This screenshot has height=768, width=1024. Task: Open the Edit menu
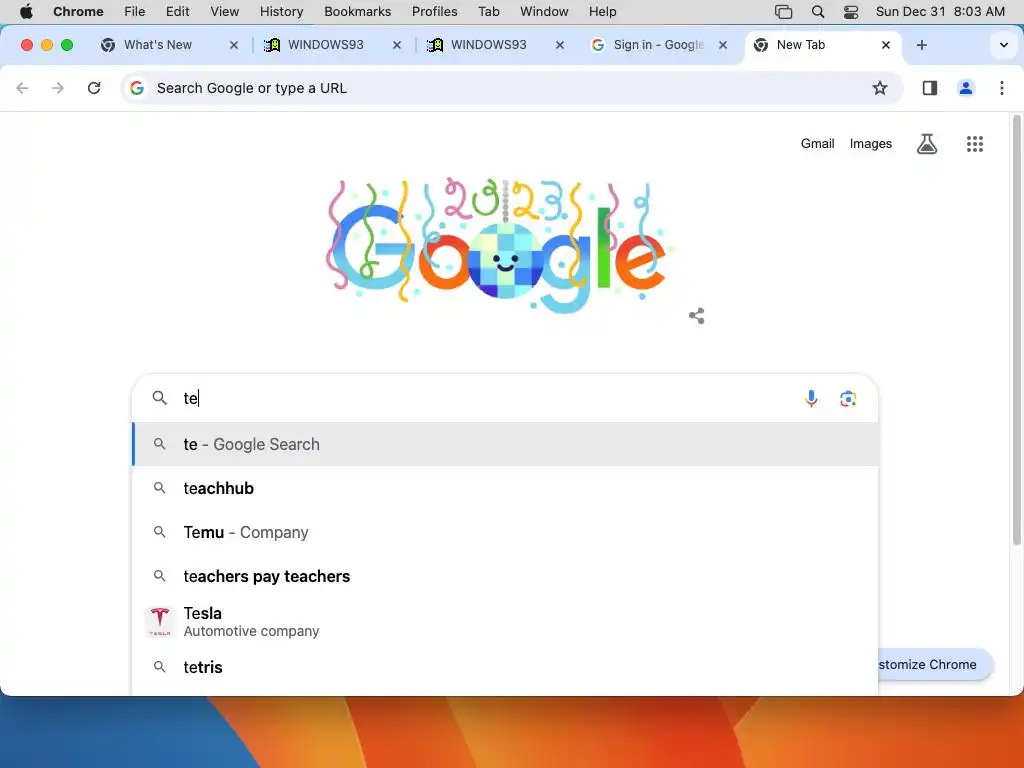(178, 12)
